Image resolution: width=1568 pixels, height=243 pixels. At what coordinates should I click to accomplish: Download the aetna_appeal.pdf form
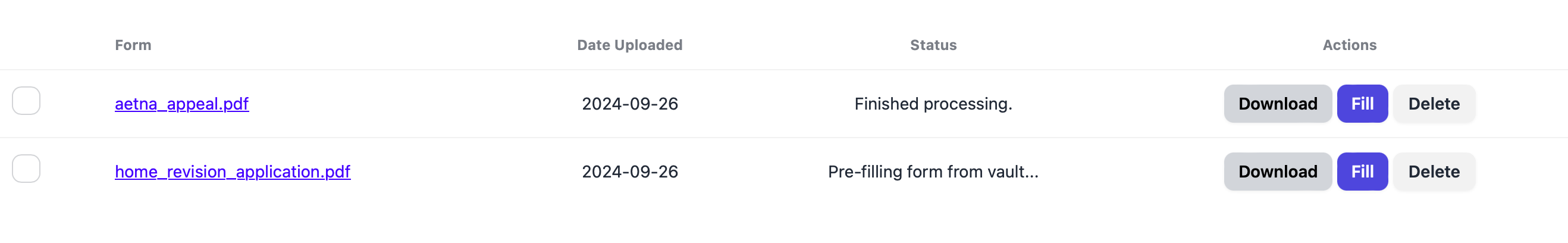[x=1278, y=104]
